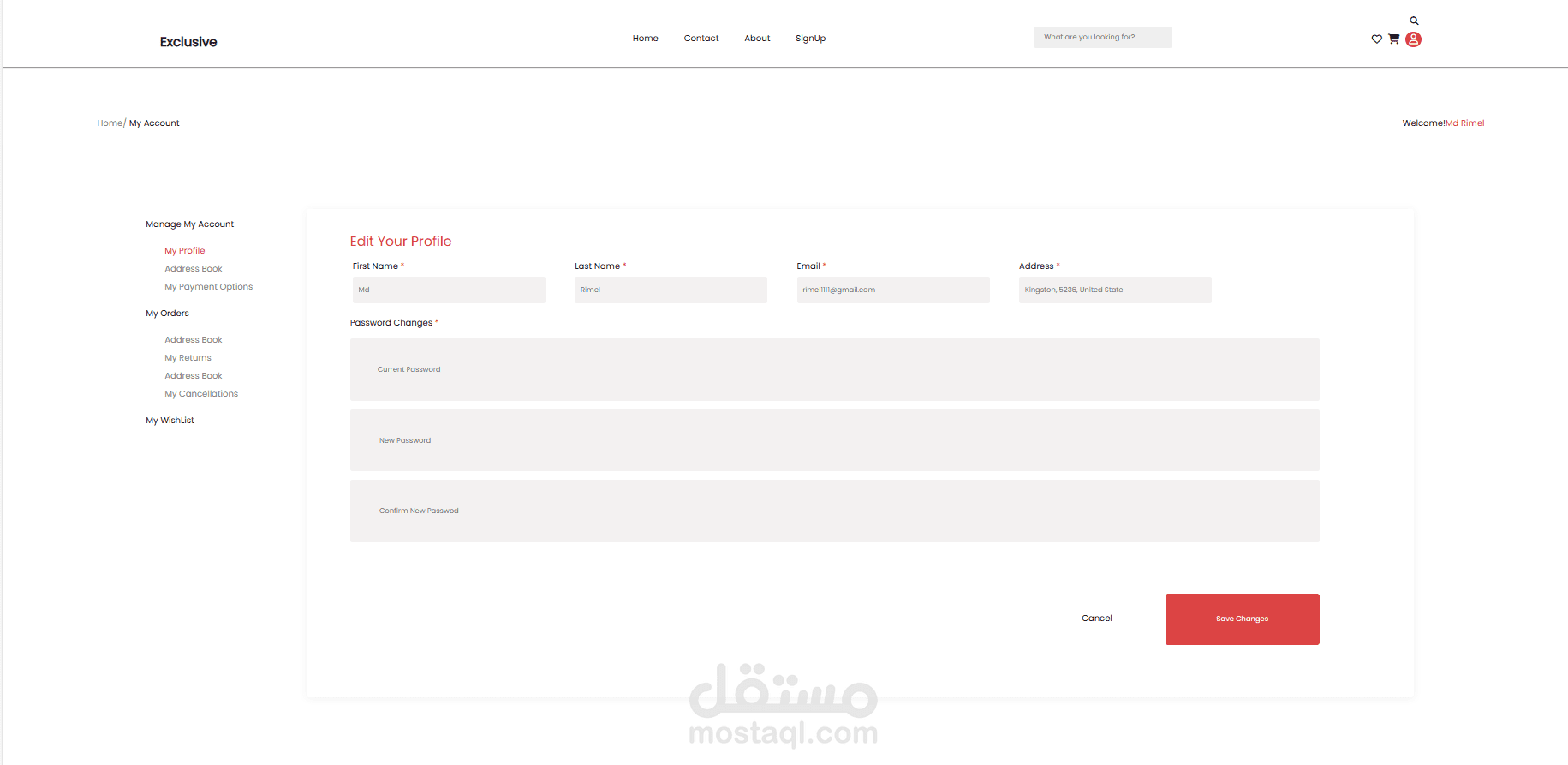The image size is (1568, 765).
Task: Go to the Exclusive logo
Action: [x=188, y=42]
